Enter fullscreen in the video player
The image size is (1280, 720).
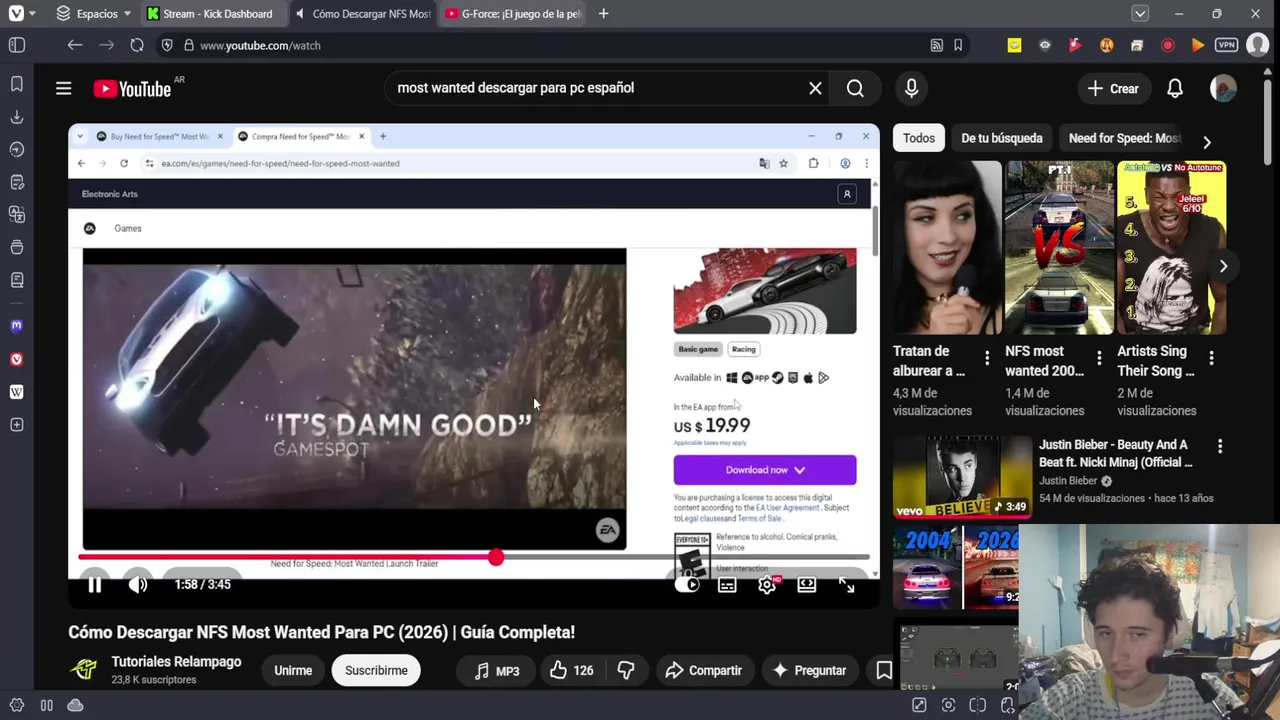pyautogui.click(x=846, y=585)
